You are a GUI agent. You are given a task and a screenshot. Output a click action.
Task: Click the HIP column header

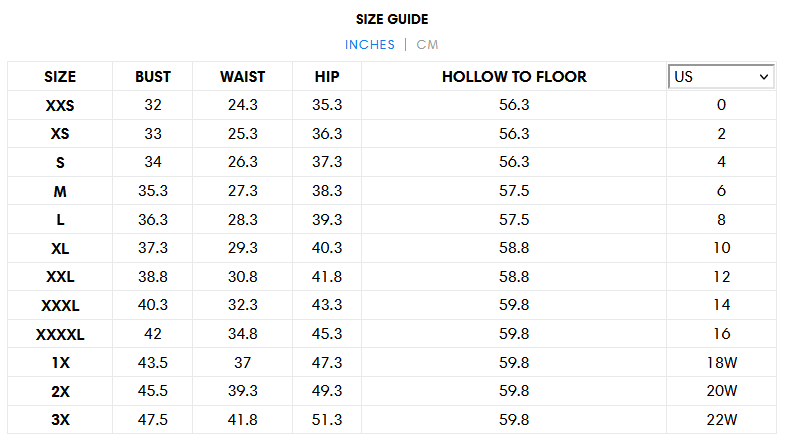click(327, 77)
